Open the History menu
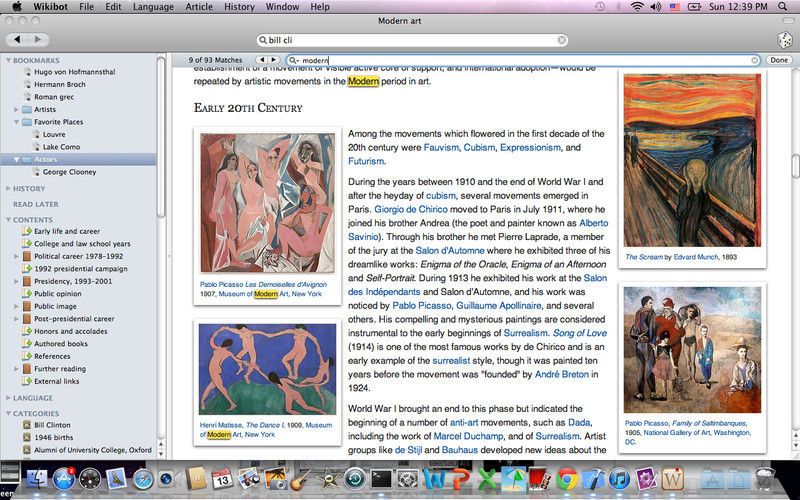 tap(239, 7)
